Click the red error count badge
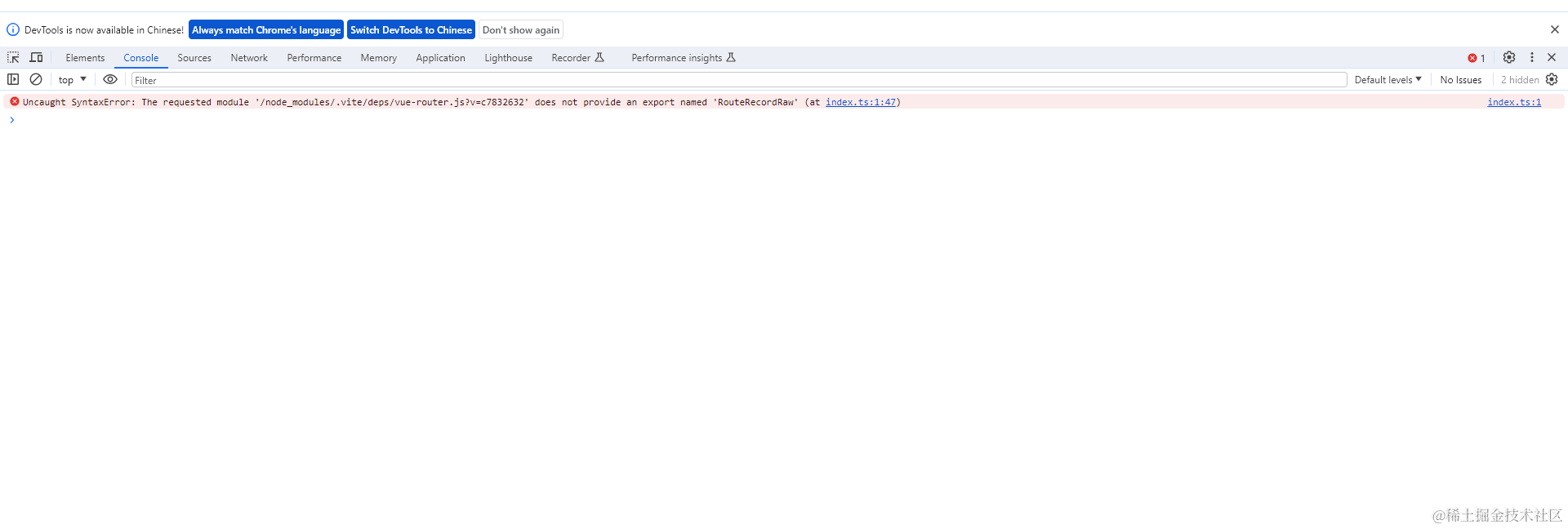This screenshot has width=1568, height=529. [1477, 58]
